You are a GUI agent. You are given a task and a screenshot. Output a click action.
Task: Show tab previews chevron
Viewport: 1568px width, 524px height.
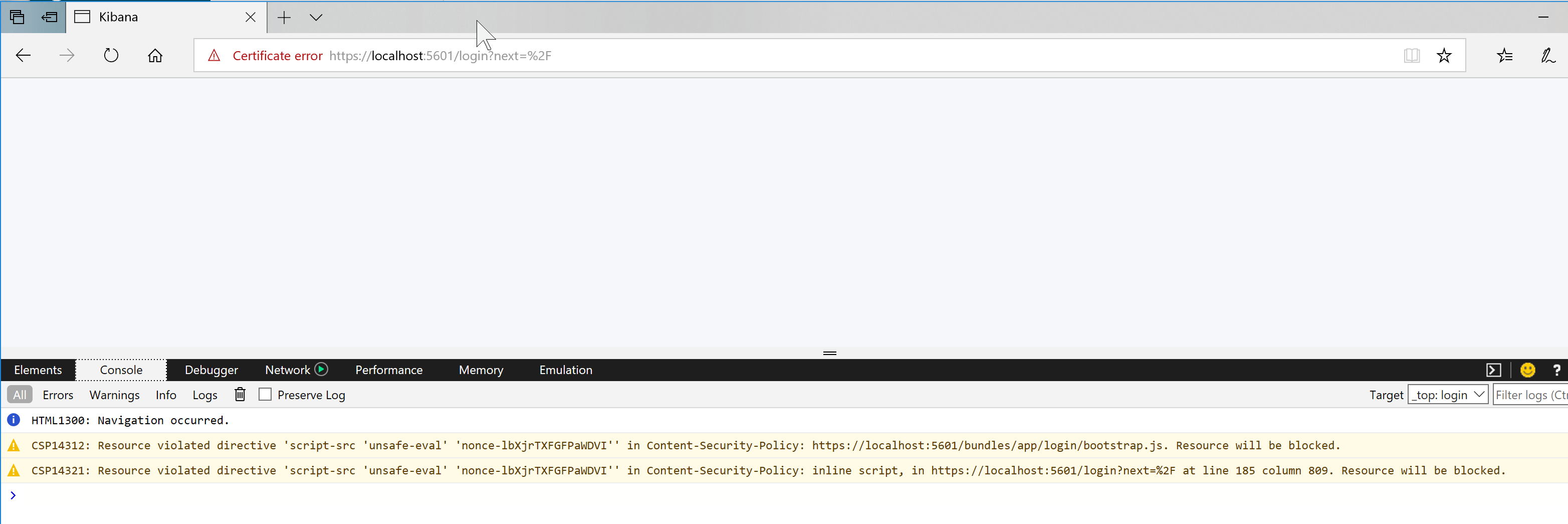pos(316,18)
